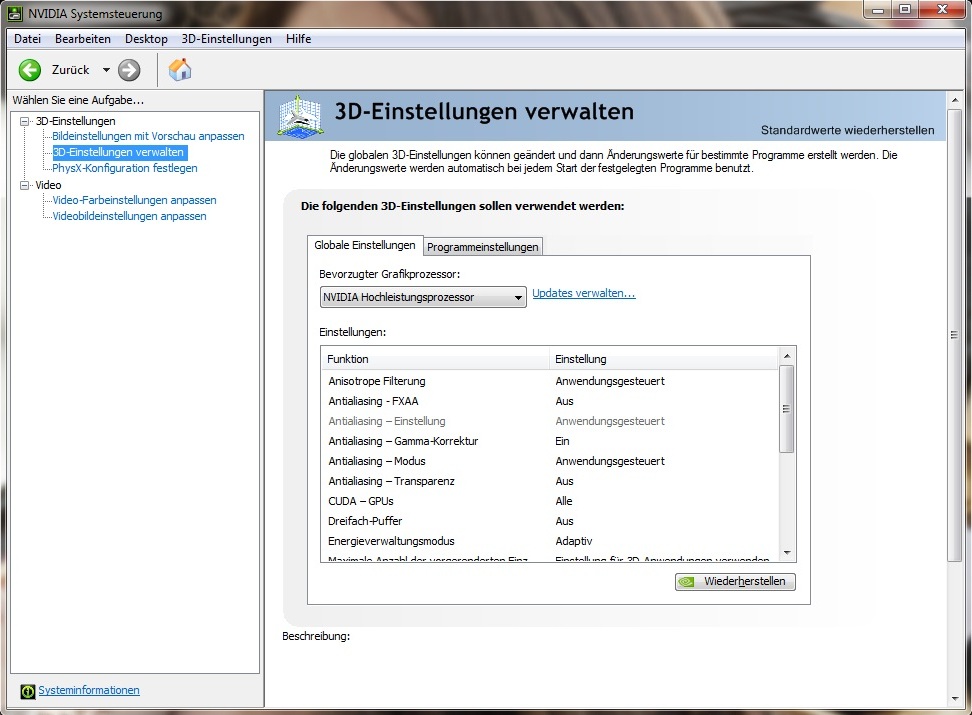The image size is (972, 715).
Task: Click the Zurück label button
Action: (71, 70)
